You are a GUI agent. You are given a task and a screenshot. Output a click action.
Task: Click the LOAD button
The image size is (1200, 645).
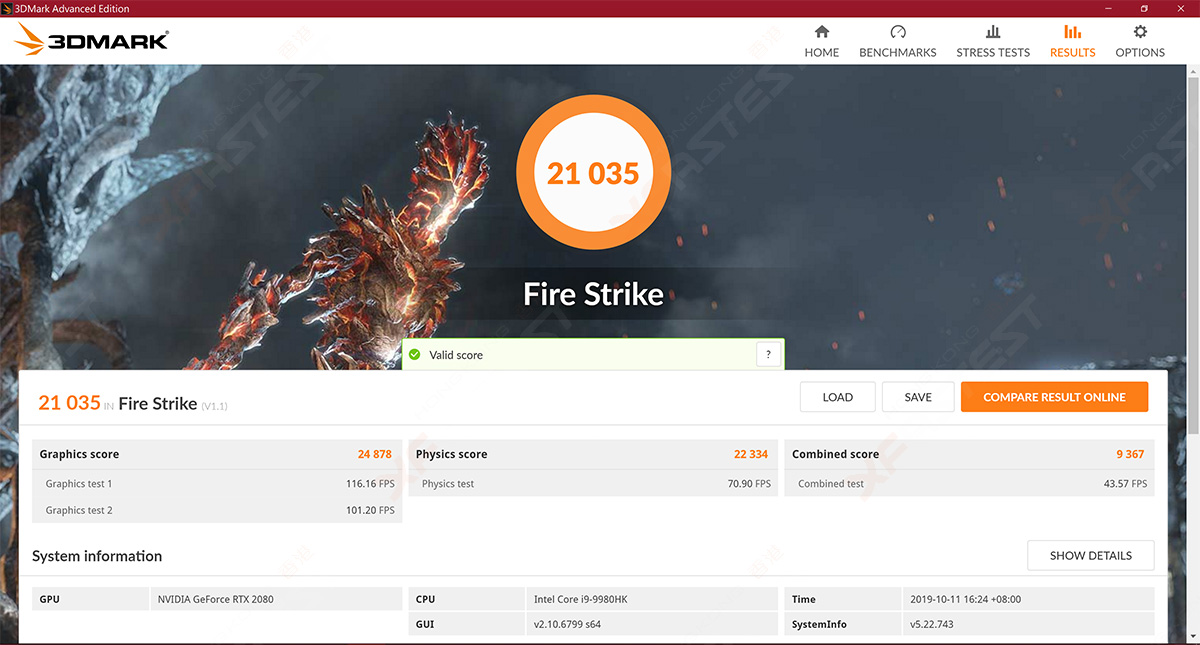[x=838, y=397]
